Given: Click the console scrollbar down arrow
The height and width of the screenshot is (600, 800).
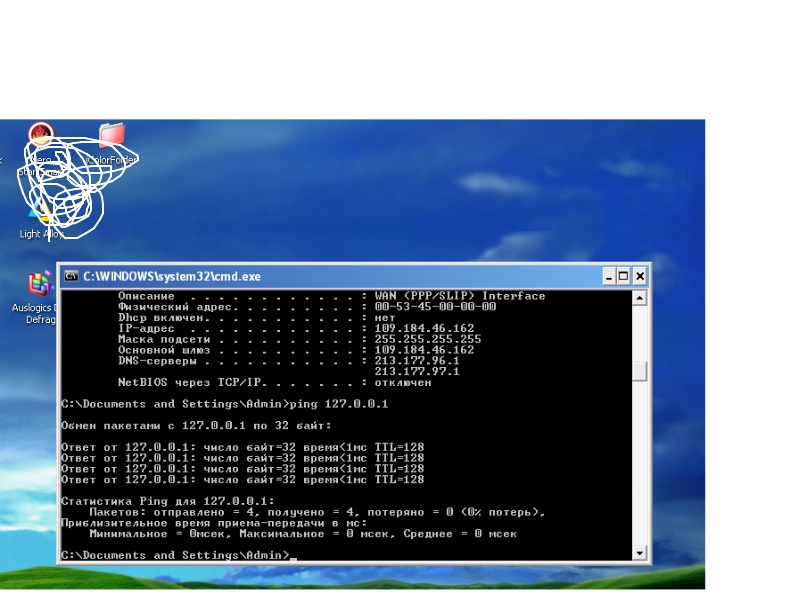Looking at the screenshot, I should pyautogui.click(x=640, y=553).
